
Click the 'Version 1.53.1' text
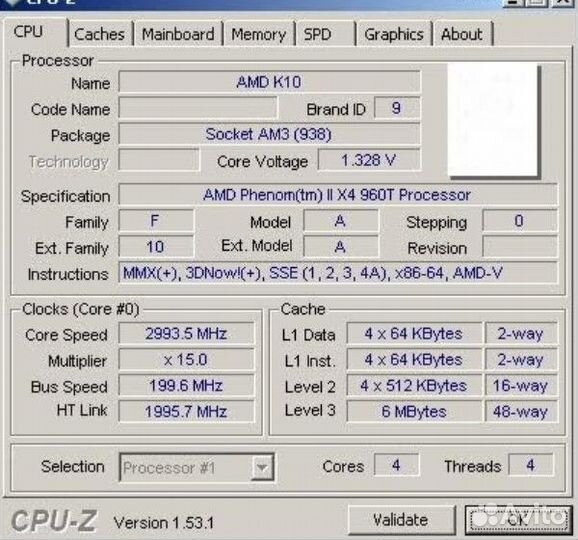164,523
